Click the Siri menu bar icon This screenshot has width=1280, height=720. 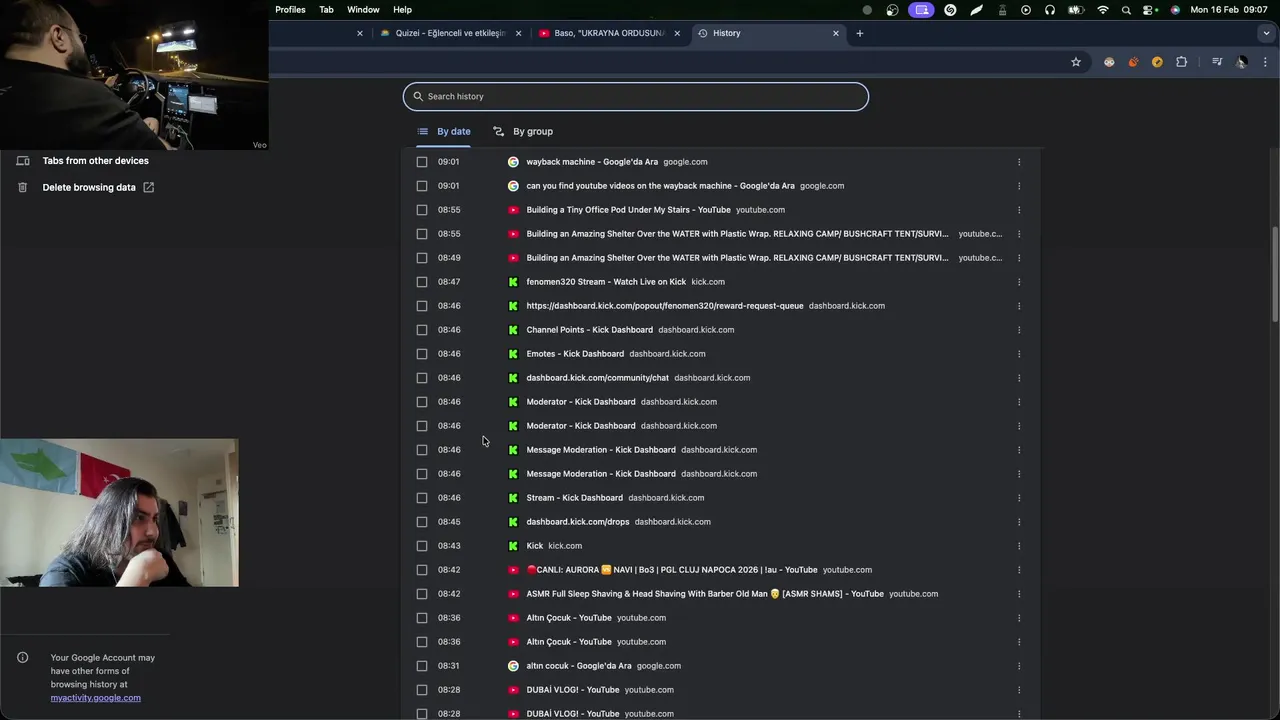pyautogui.click(x=1175, y=9)
